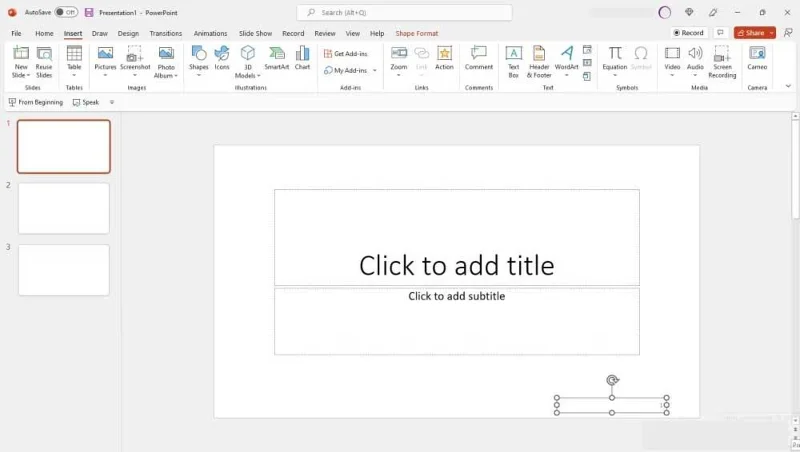Click the Share button
Image resolution: width=800 pixels, height=452 pixels.
tap(751, 33)
